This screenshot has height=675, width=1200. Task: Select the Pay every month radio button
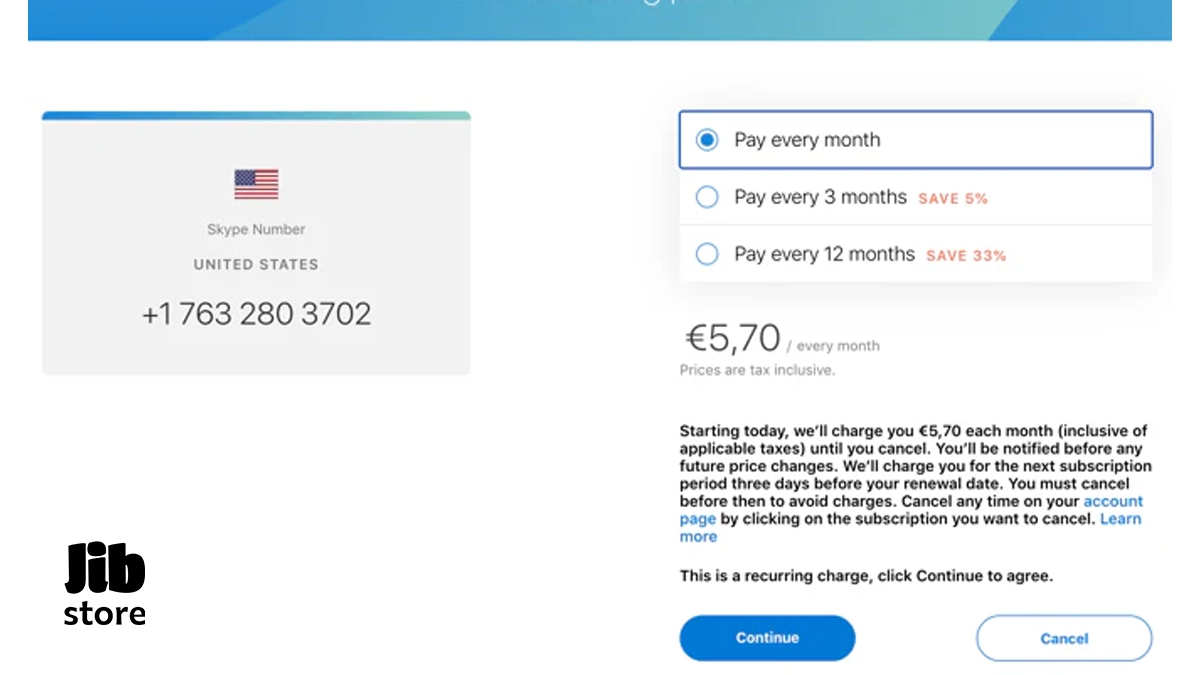pos(707,140)
